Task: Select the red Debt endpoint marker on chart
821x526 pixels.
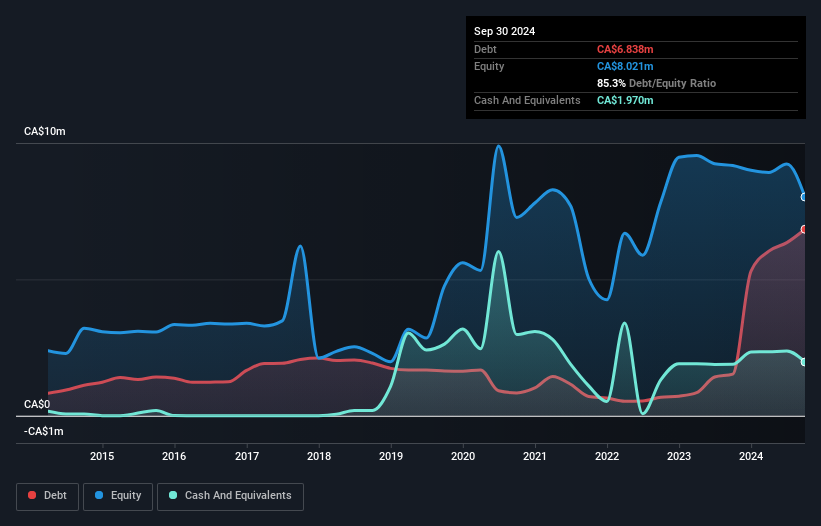Action: [804, 229]
